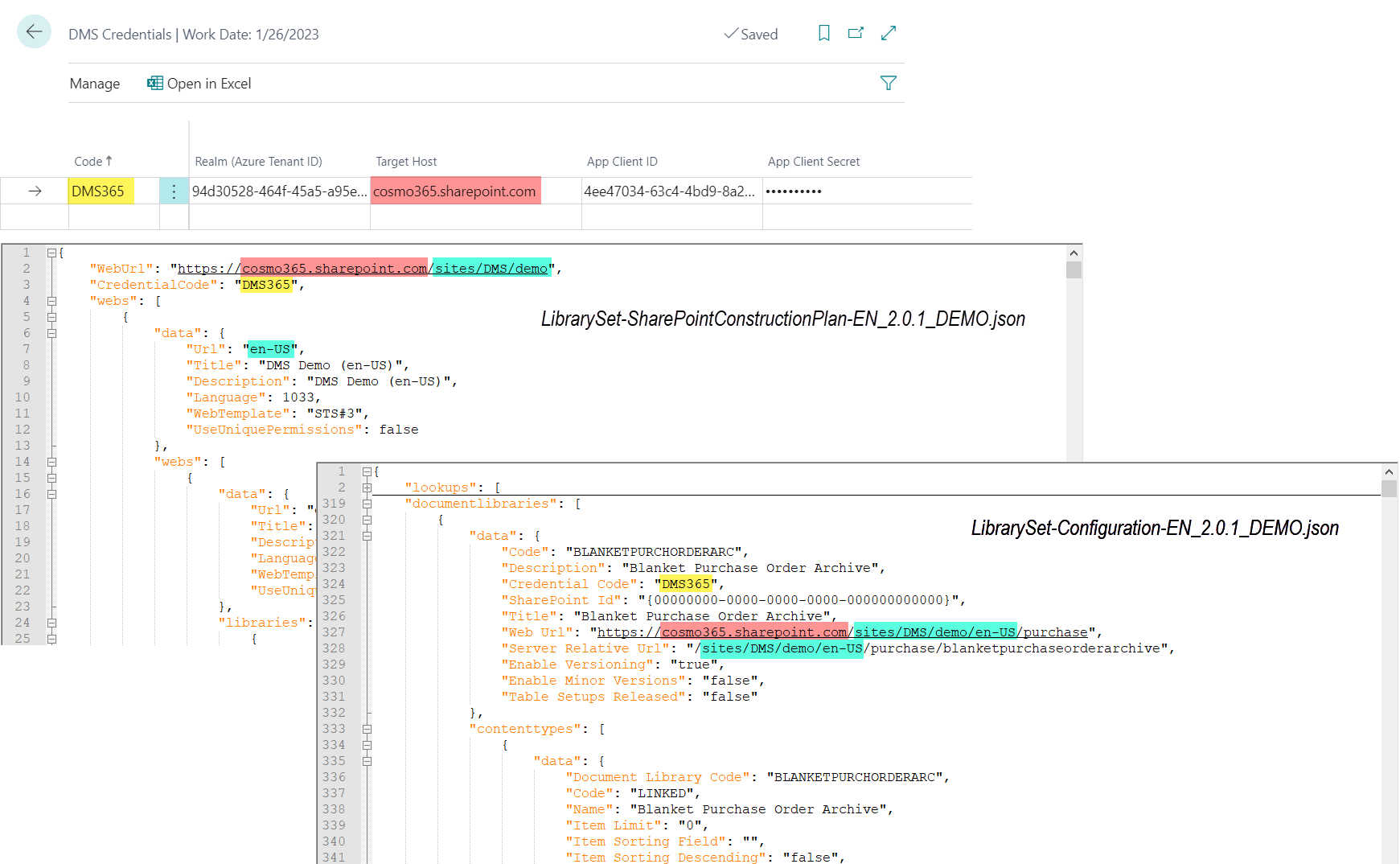Click Open in Excel action

click(x=209, y=84)
